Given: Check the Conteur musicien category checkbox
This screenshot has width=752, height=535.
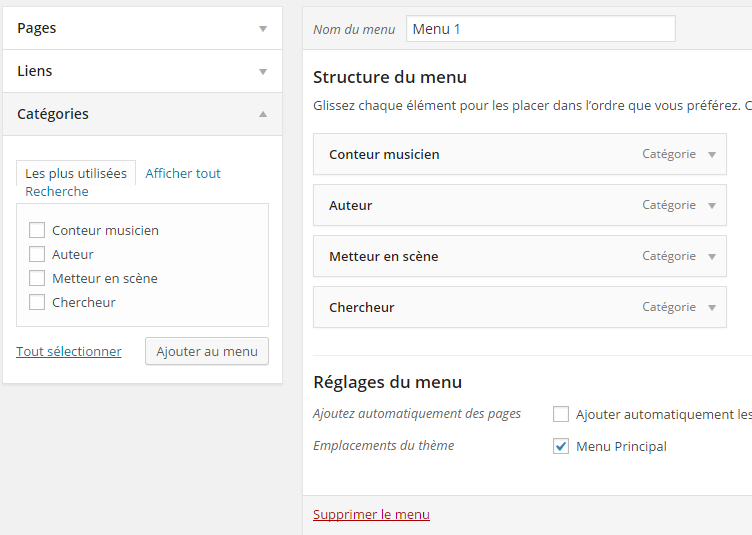Looking at the screenshot, I should pyautogui.click(x=37, y=230).
